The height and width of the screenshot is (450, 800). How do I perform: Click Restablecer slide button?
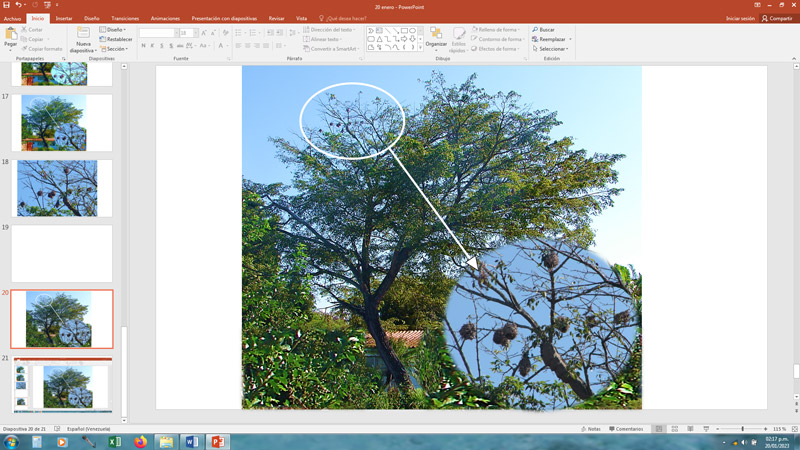click(x=116, y=39)
